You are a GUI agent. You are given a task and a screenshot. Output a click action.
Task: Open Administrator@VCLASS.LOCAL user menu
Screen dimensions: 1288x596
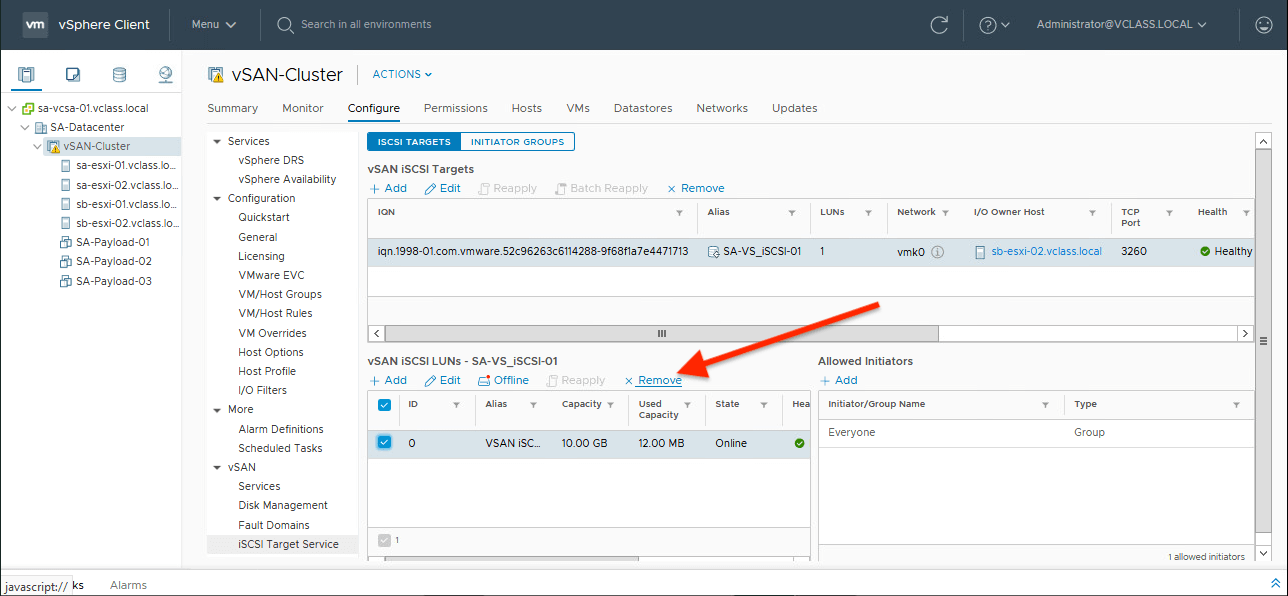coord(1121,24)
